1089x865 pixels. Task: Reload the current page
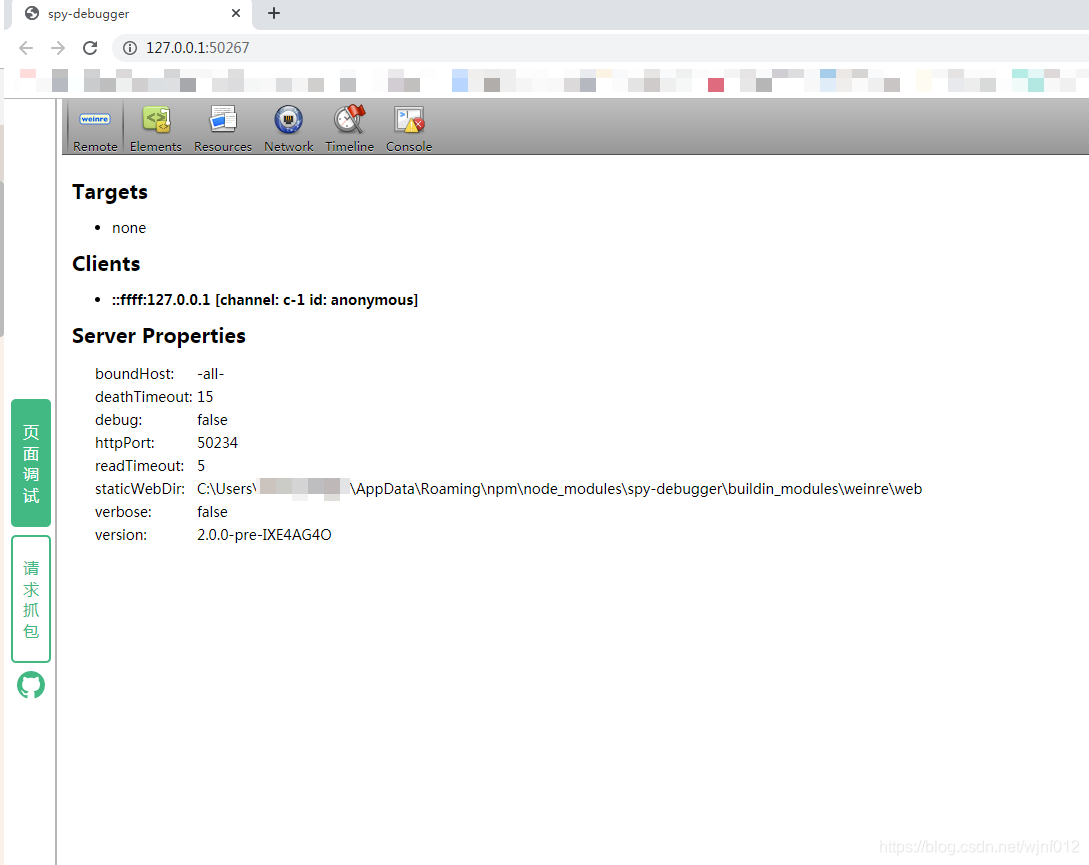click(90, 48)
